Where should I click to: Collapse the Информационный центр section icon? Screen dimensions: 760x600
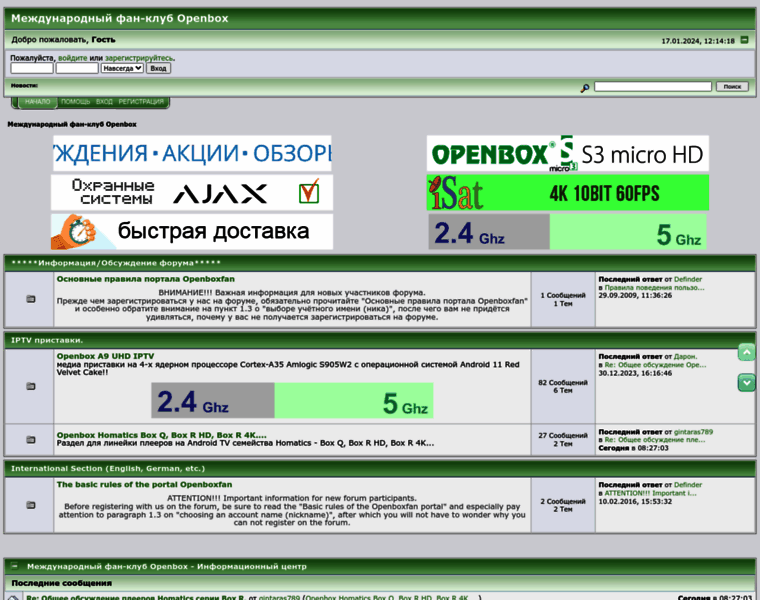tap(15, 566)
